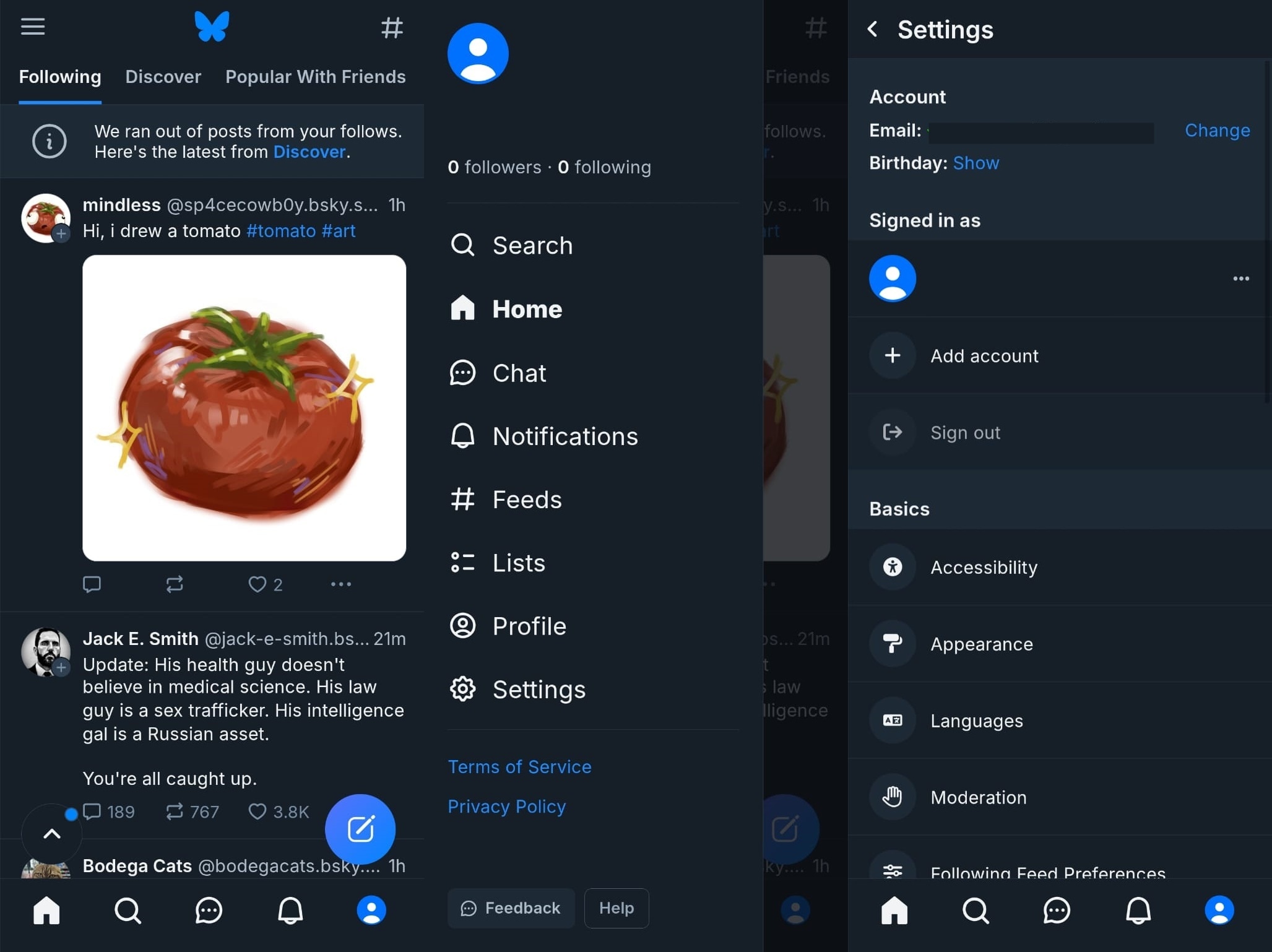
Task: Open the hamburger menu icon
Action: [x=33, y=27]
